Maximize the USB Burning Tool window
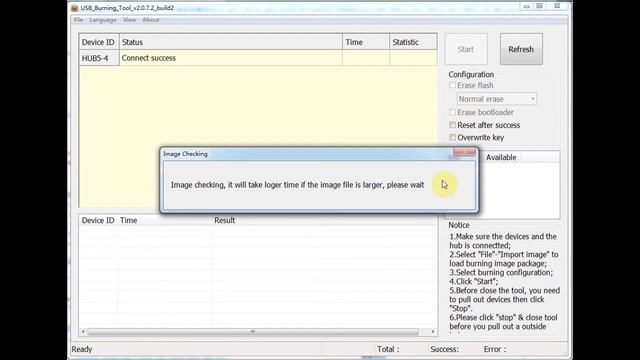This screenshot has height=360, width=640. click(x=540, y=6)
